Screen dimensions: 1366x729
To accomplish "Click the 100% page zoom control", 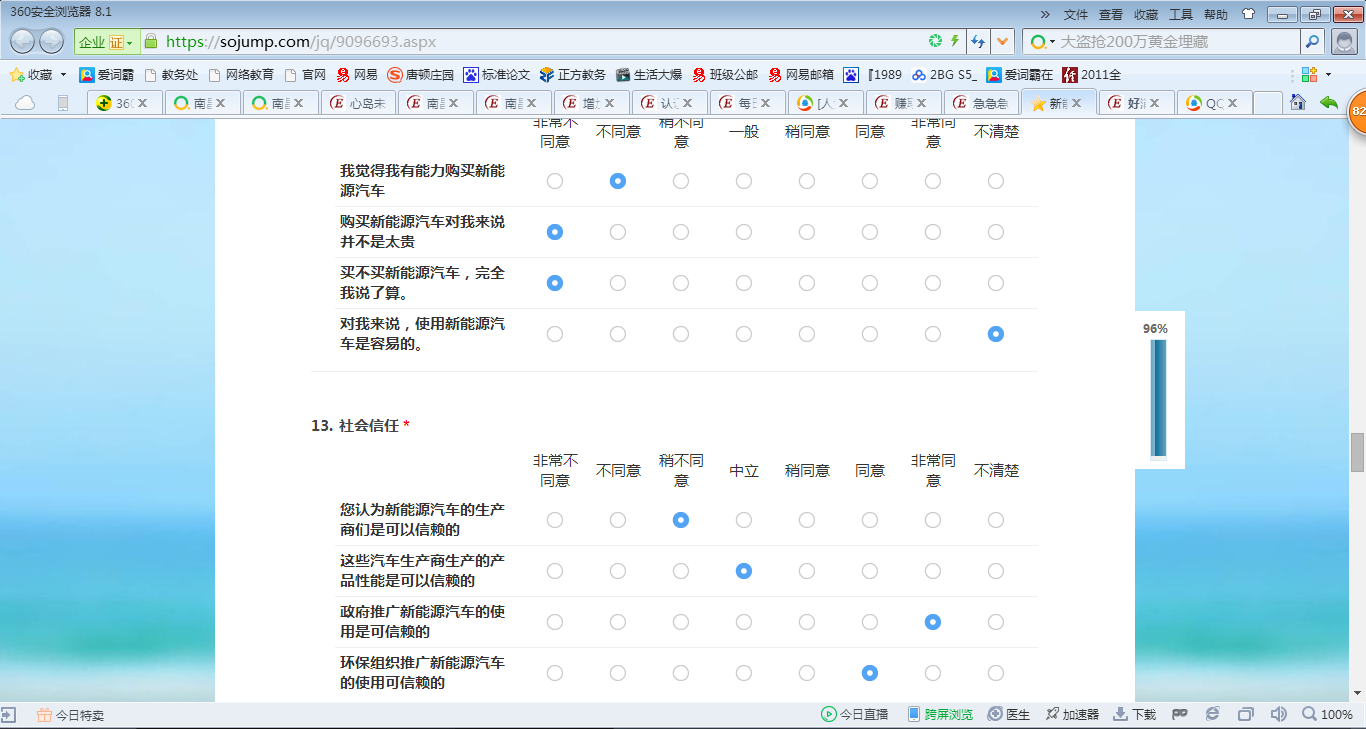I will pyautogui.click(x=1327, y=714).
